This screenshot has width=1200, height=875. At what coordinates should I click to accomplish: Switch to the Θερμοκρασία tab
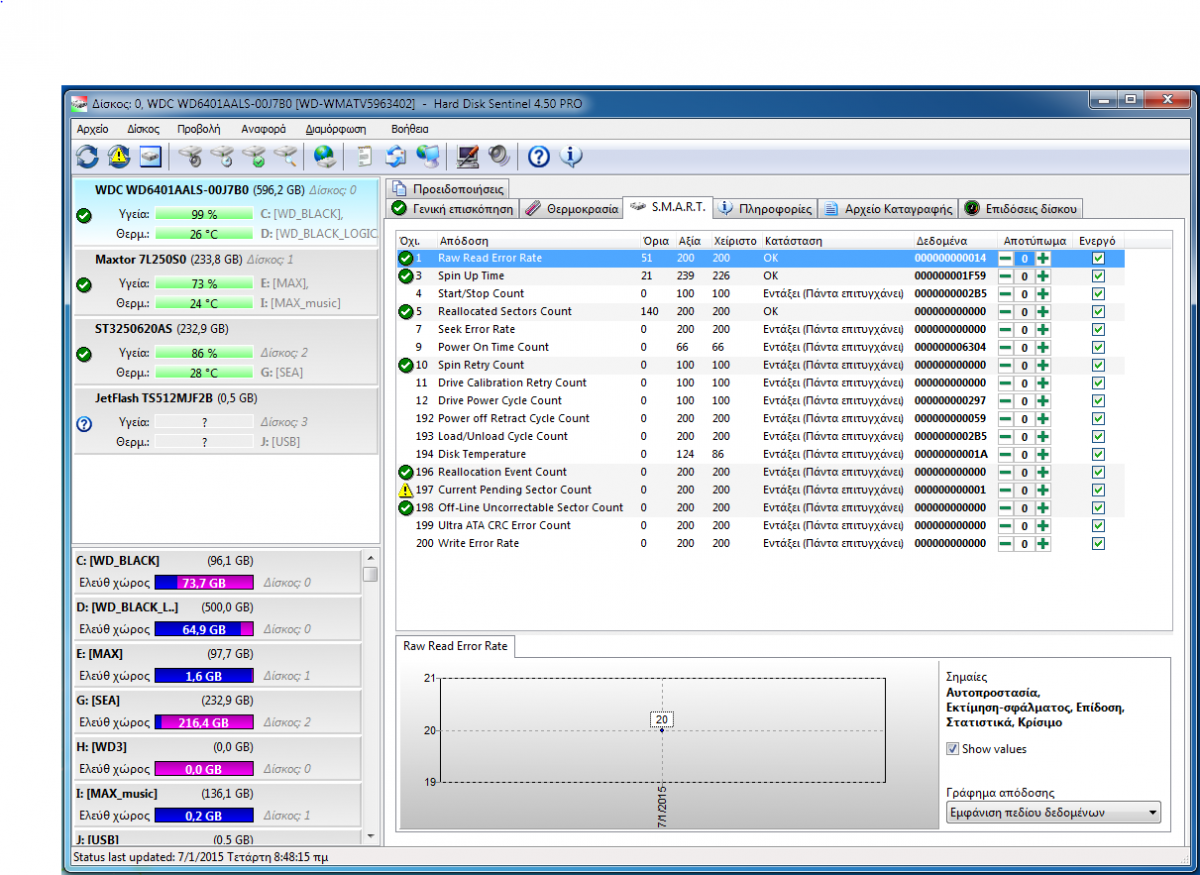point(572,208)
